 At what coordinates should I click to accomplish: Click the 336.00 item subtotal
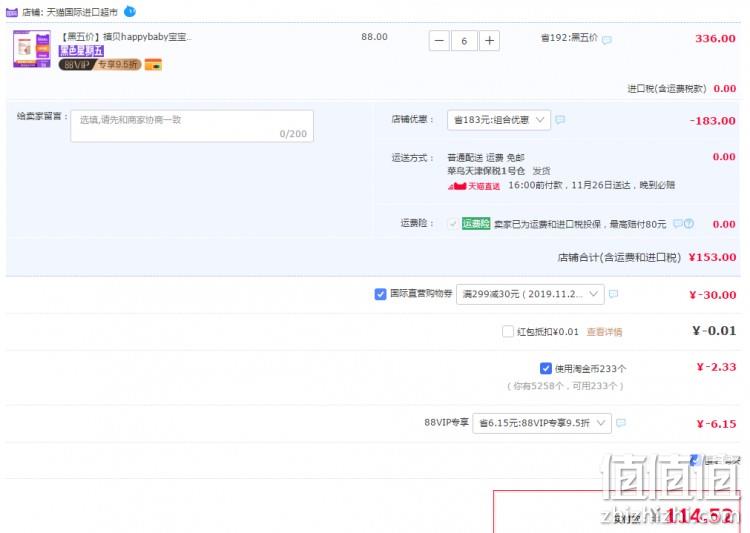pos(715,39)
